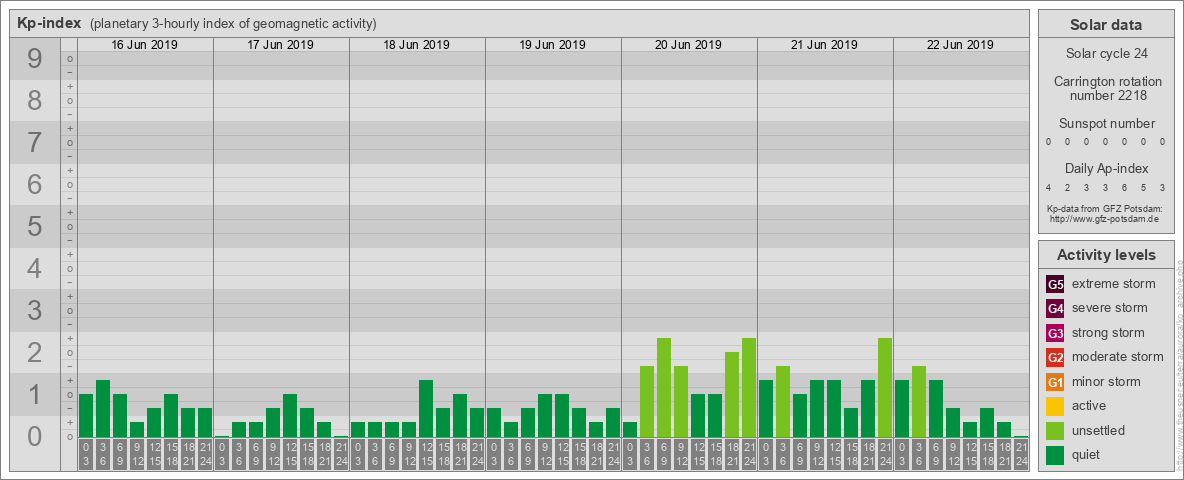
Task: Click the Kp level 5 axis label
Action: pyautogui.click(x=34, y=226)
